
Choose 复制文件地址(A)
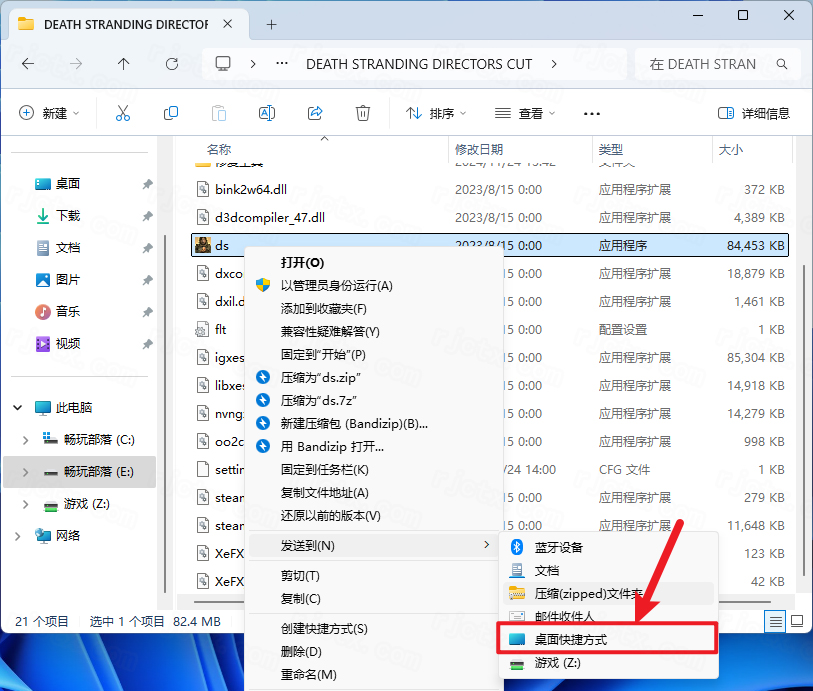(373, 492)
